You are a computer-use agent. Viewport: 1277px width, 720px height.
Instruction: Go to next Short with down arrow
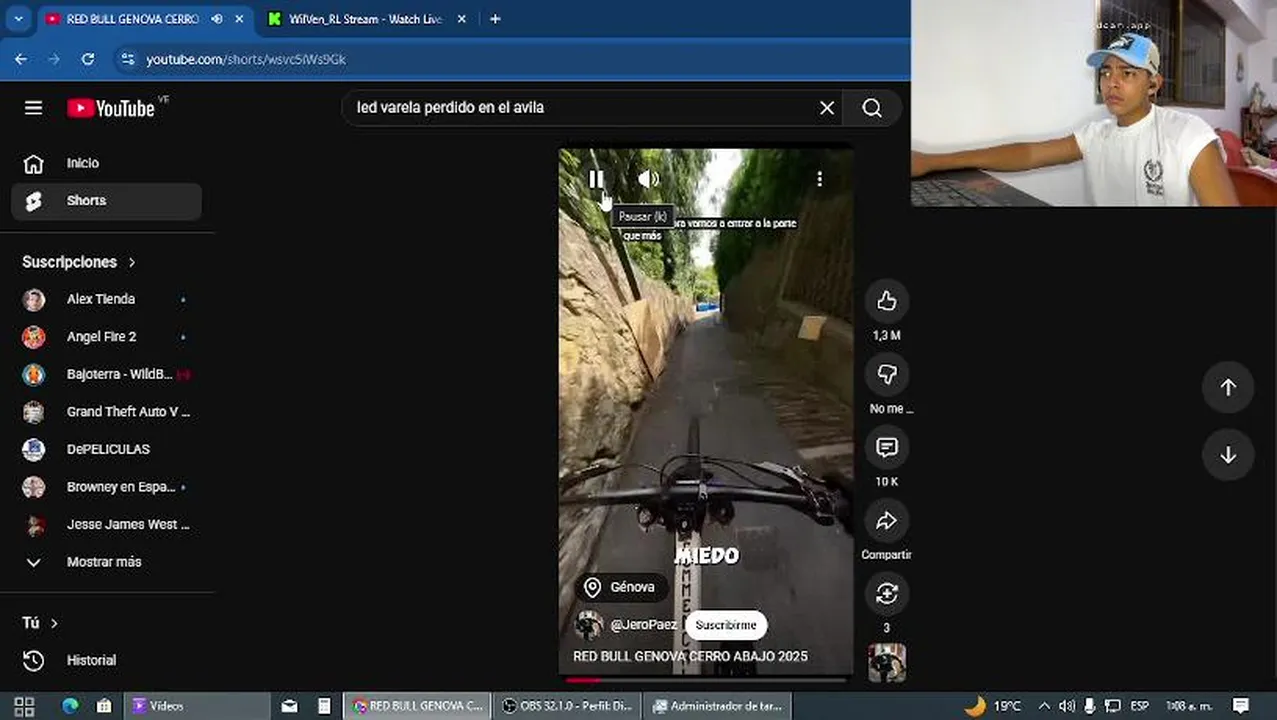1228,455
